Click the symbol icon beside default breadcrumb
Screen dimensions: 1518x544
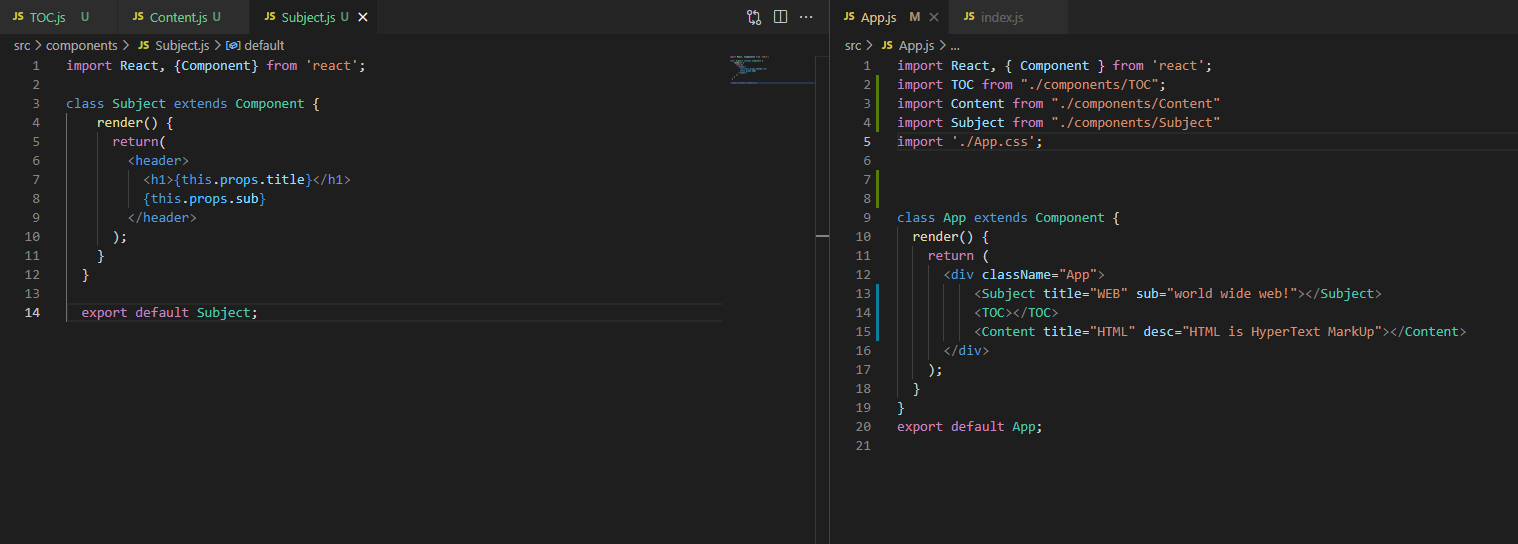coord(233,45)
